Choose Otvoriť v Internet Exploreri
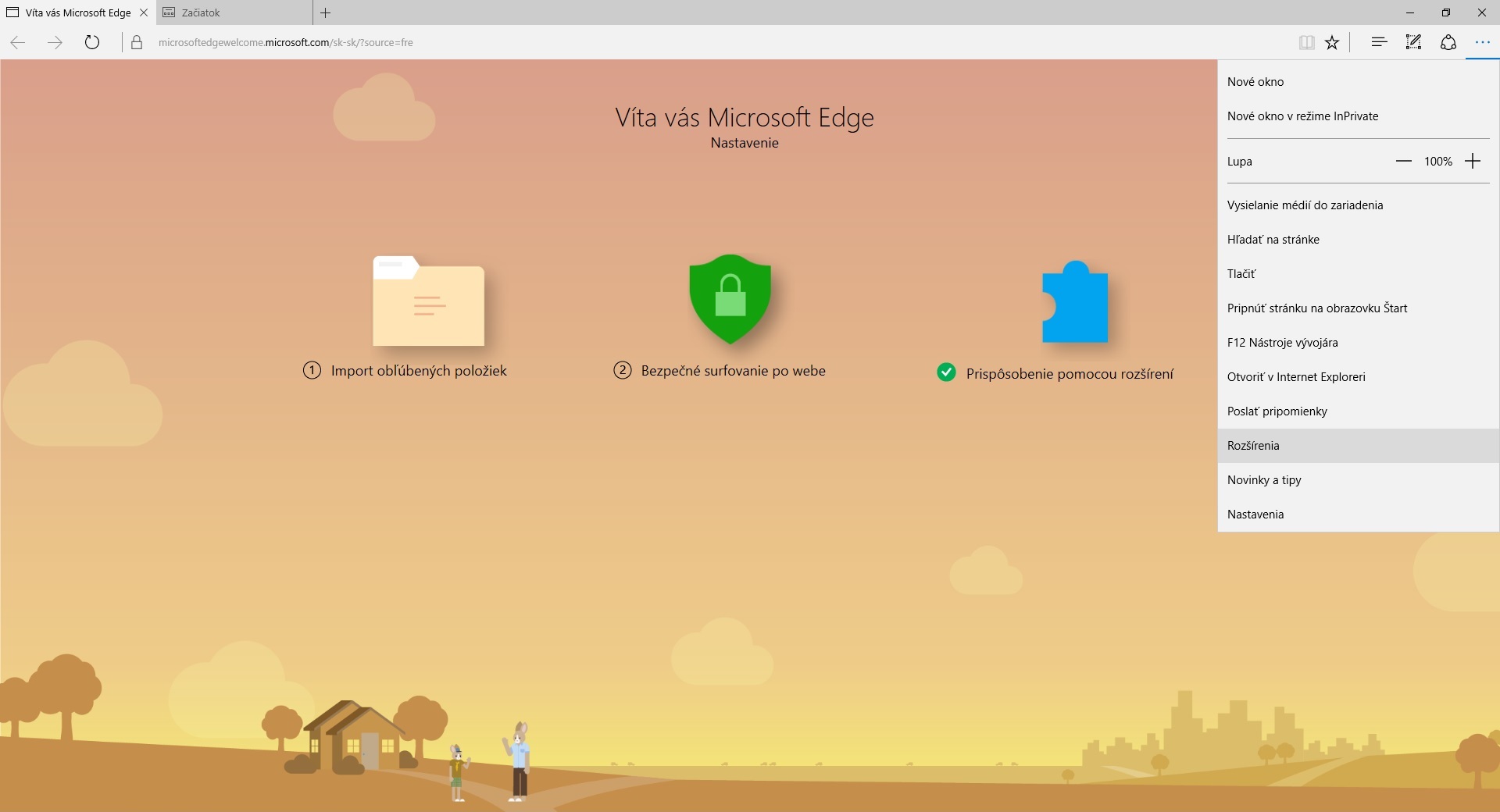Viewport: 1500px width, 812px height. click(x=1359, y=376)
